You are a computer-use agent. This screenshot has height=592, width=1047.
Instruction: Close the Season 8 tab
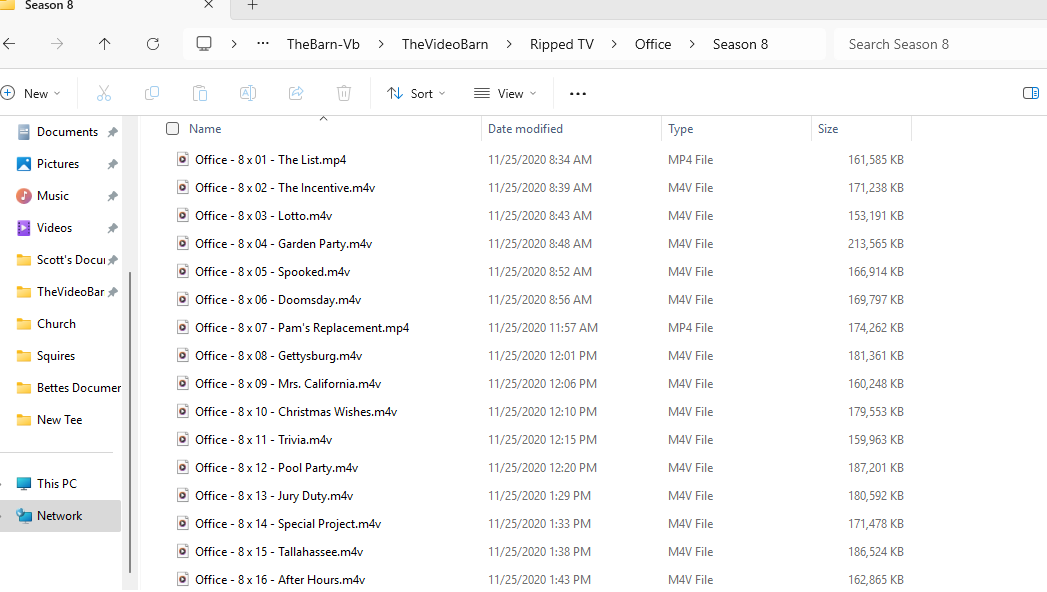(208, 5)
